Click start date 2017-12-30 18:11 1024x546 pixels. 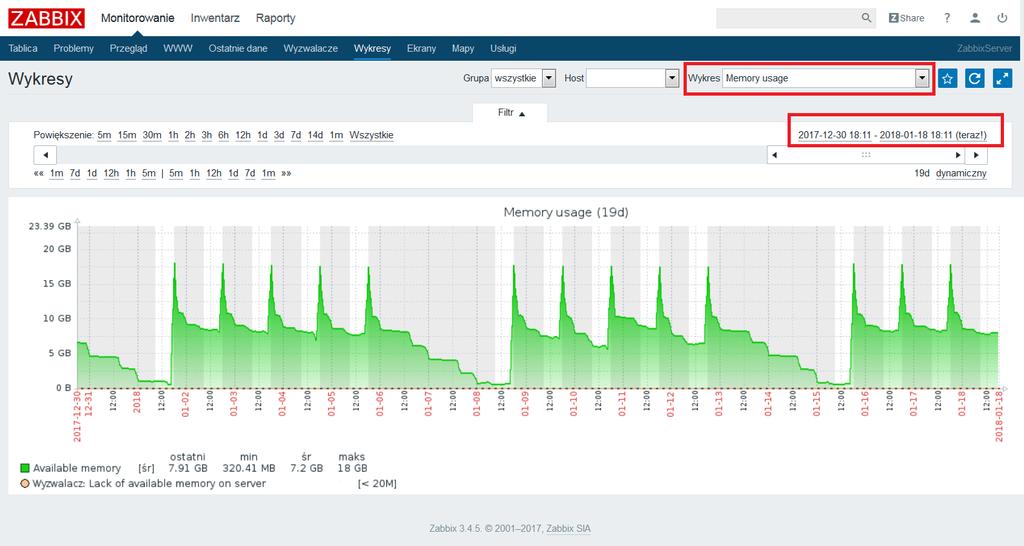tap(834, 135)
